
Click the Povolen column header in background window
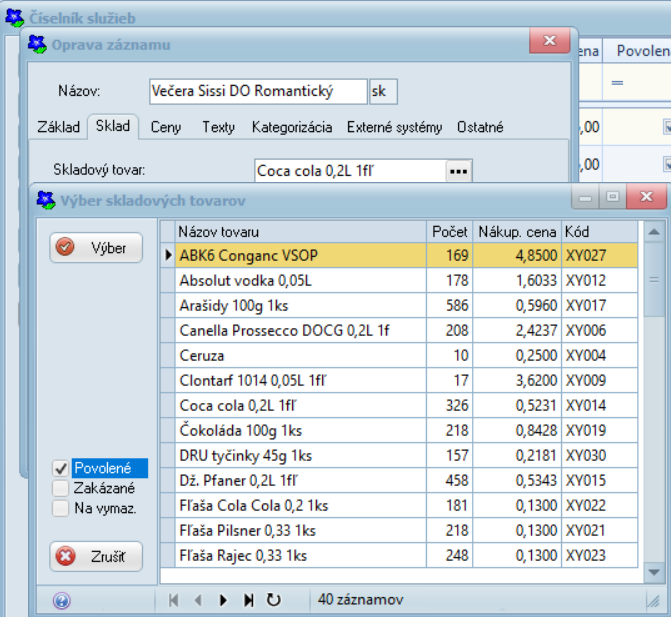(637, 51)
